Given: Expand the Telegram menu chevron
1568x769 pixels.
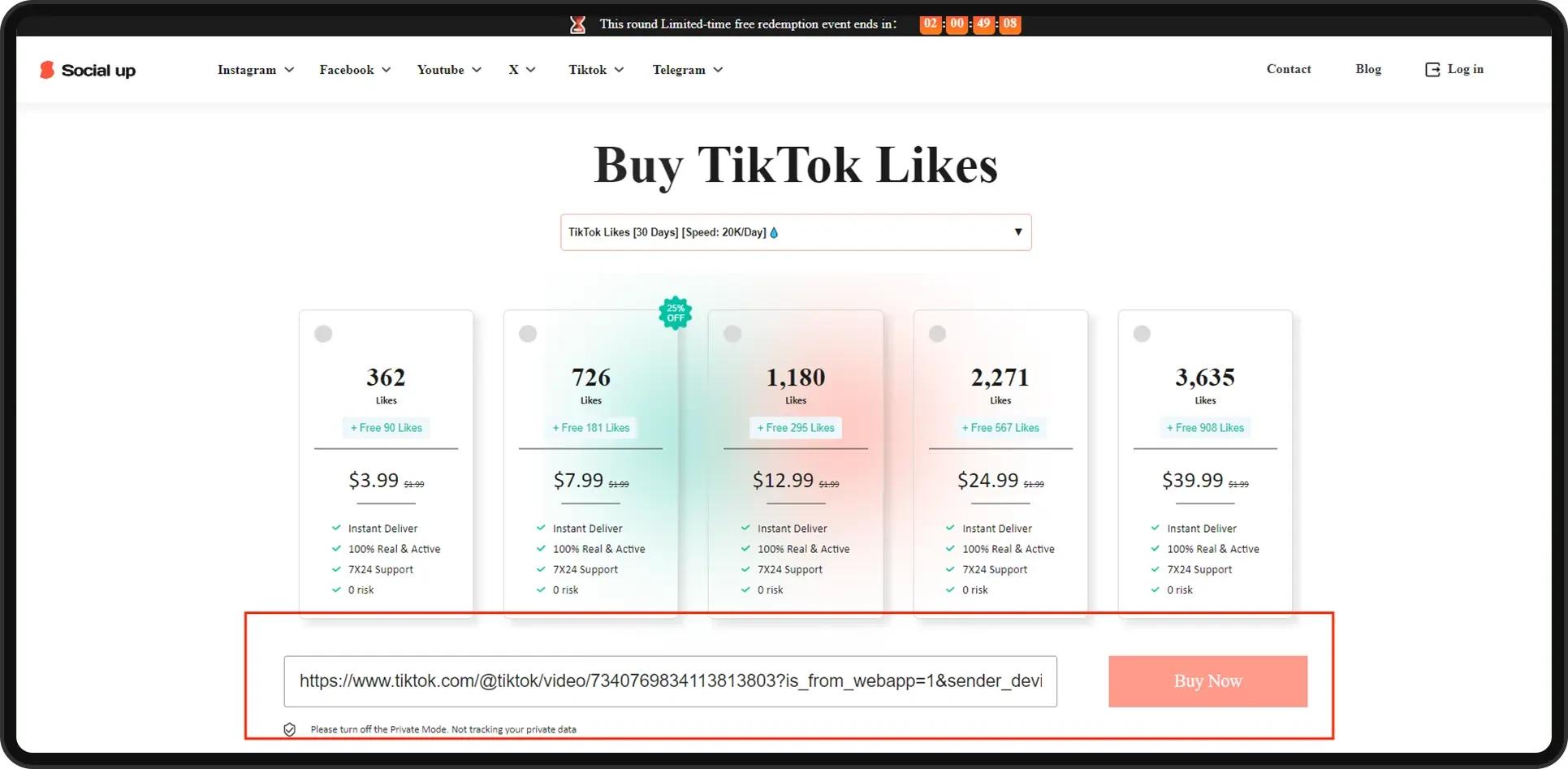Looking at the screenshot, I should click(718, 70).
